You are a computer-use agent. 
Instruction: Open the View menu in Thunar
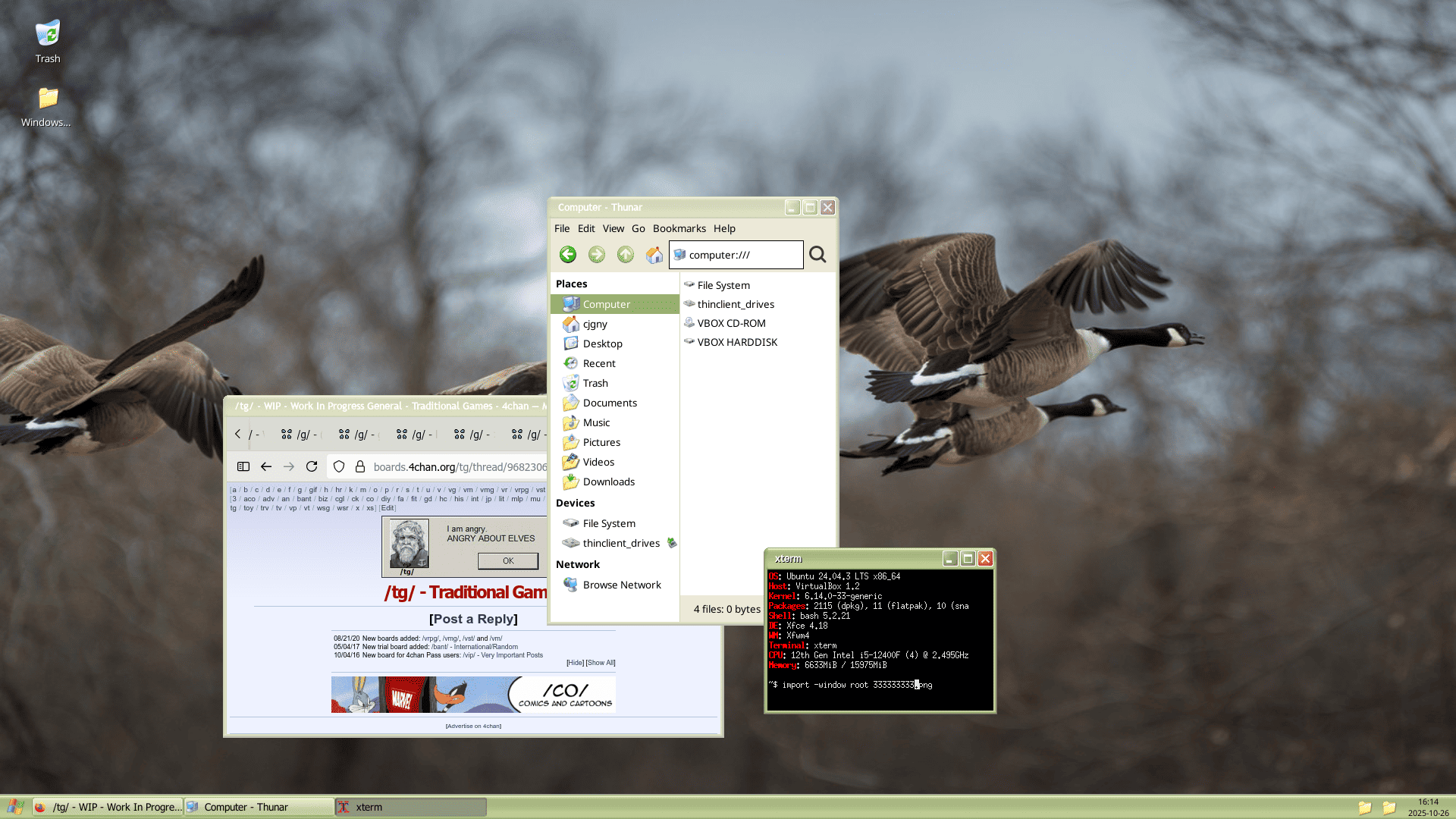tap(613, 228)
